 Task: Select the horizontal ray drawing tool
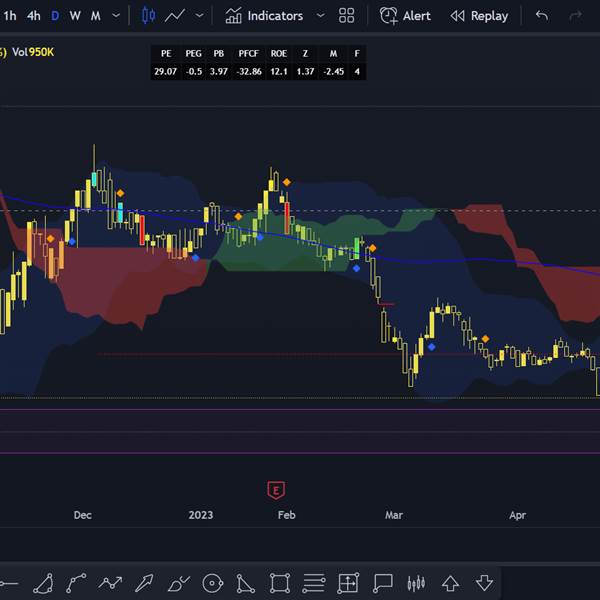coord(8,584)
